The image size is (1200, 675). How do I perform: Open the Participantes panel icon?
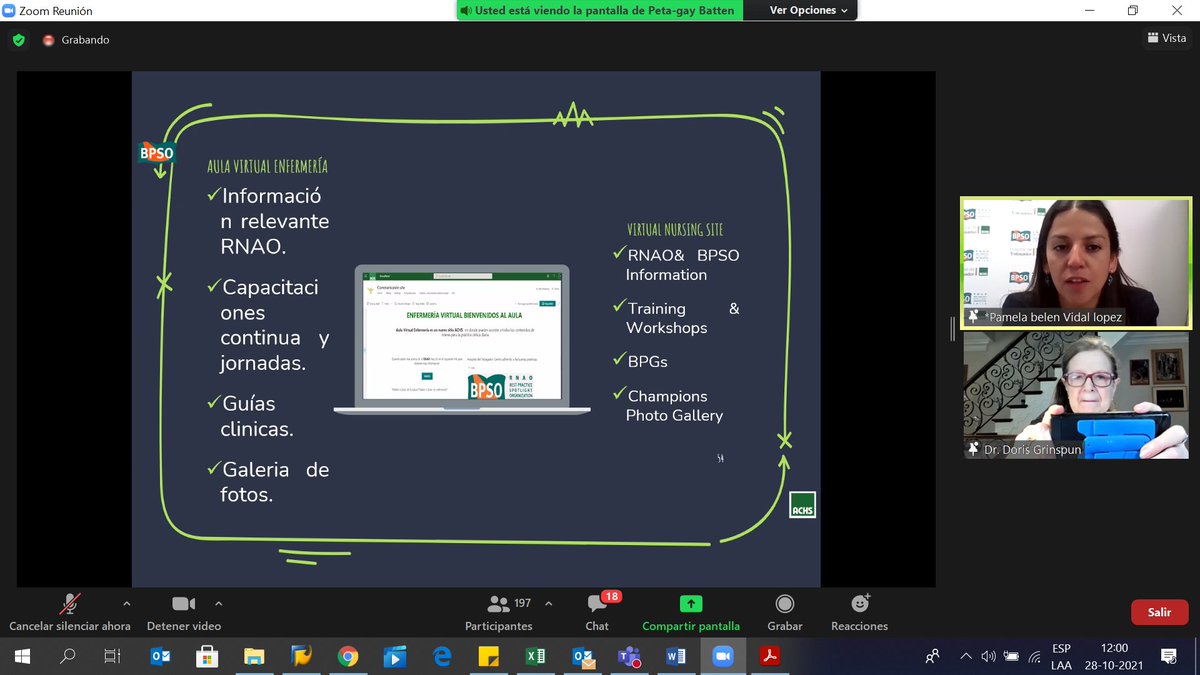click(498, 604)
